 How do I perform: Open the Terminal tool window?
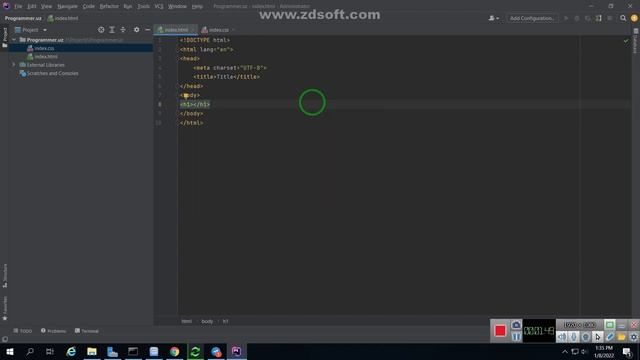click(87, 331)
